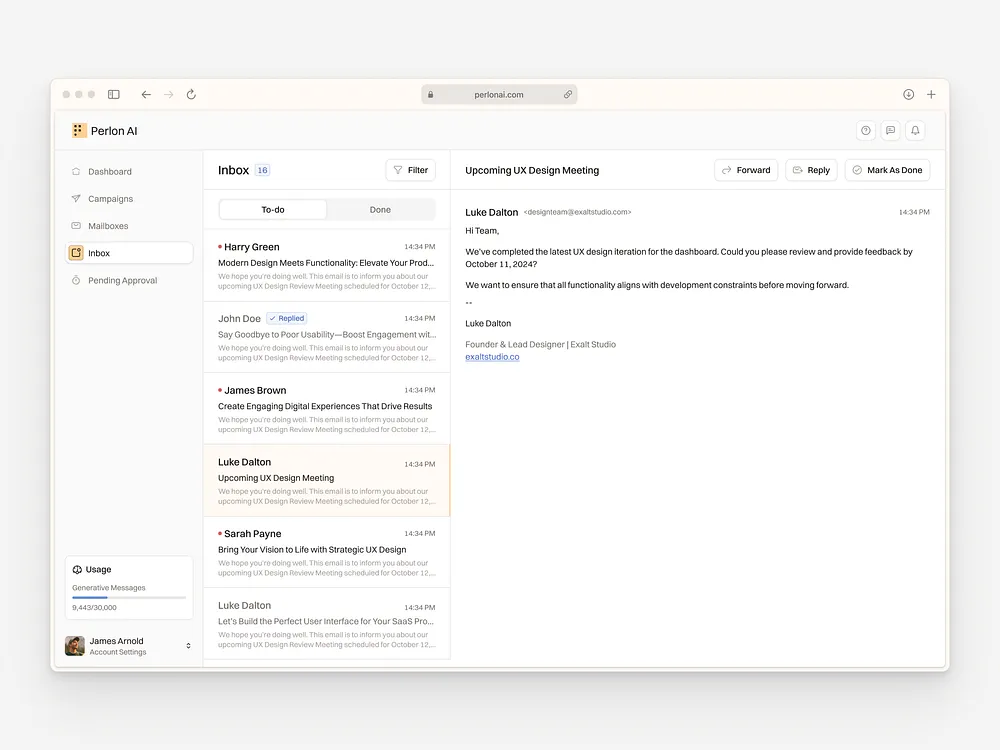Viewport: 1000px width, 750px height.
Task: Select the Campaigns paper-plane icon
Action: click(x=78, y=198)
